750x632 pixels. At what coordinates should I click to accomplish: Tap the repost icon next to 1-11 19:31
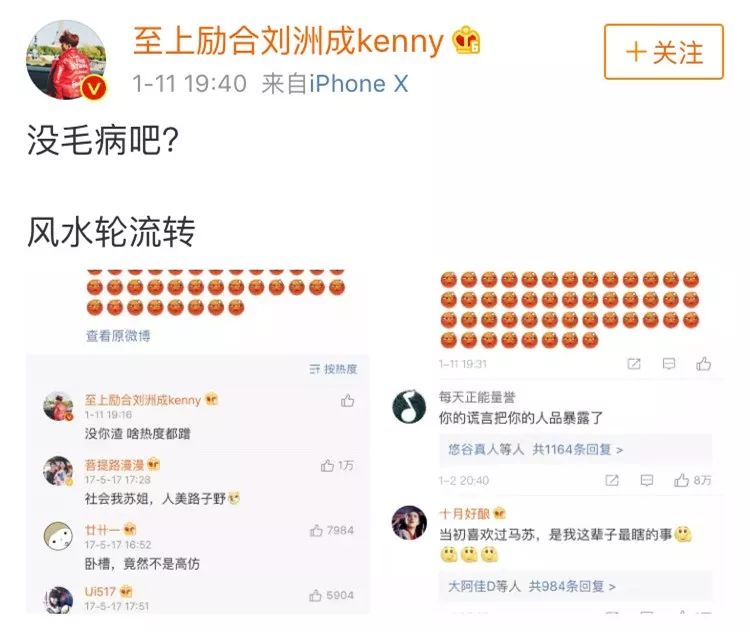634,364
